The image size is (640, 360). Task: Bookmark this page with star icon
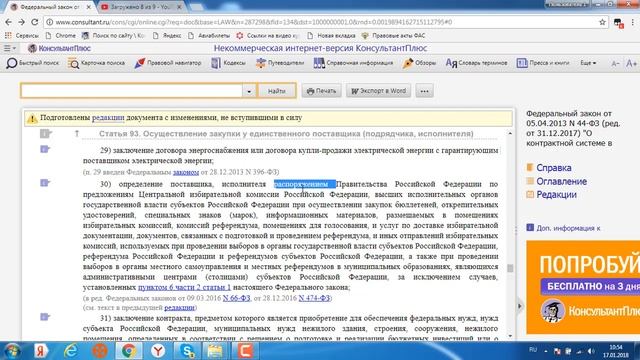(x=602, y=22)
